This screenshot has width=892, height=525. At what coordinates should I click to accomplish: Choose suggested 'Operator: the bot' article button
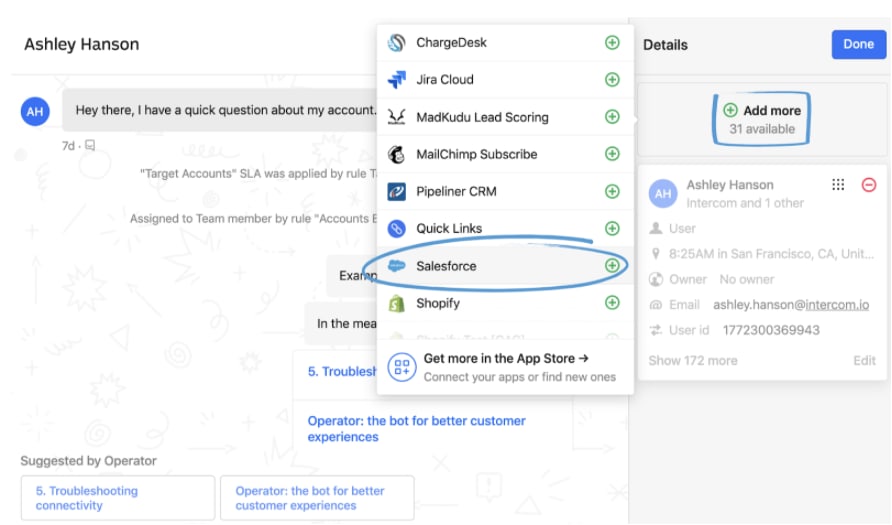tap(317, 498)
